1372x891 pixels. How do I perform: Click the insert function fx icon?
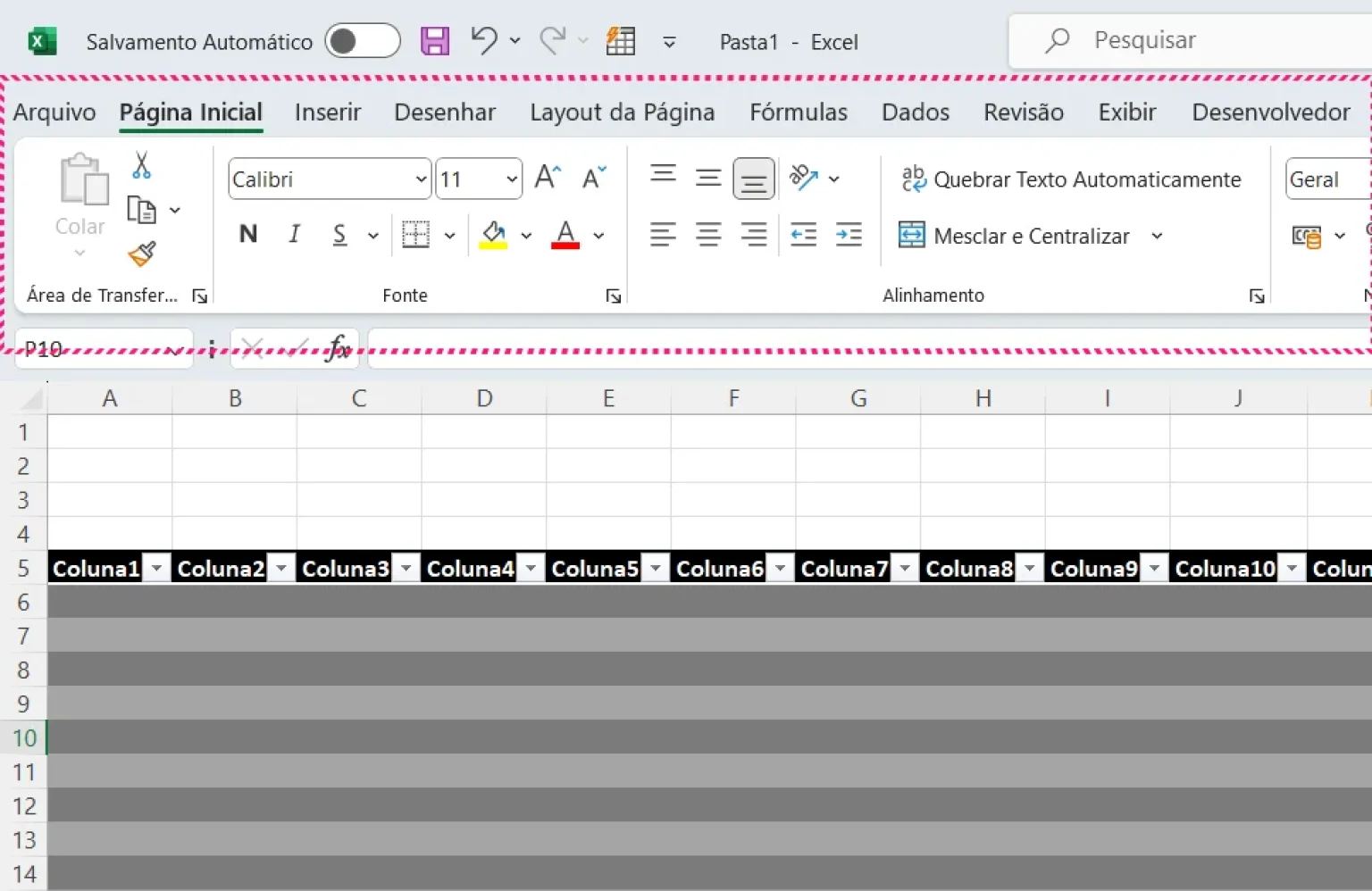pos(339,347)
